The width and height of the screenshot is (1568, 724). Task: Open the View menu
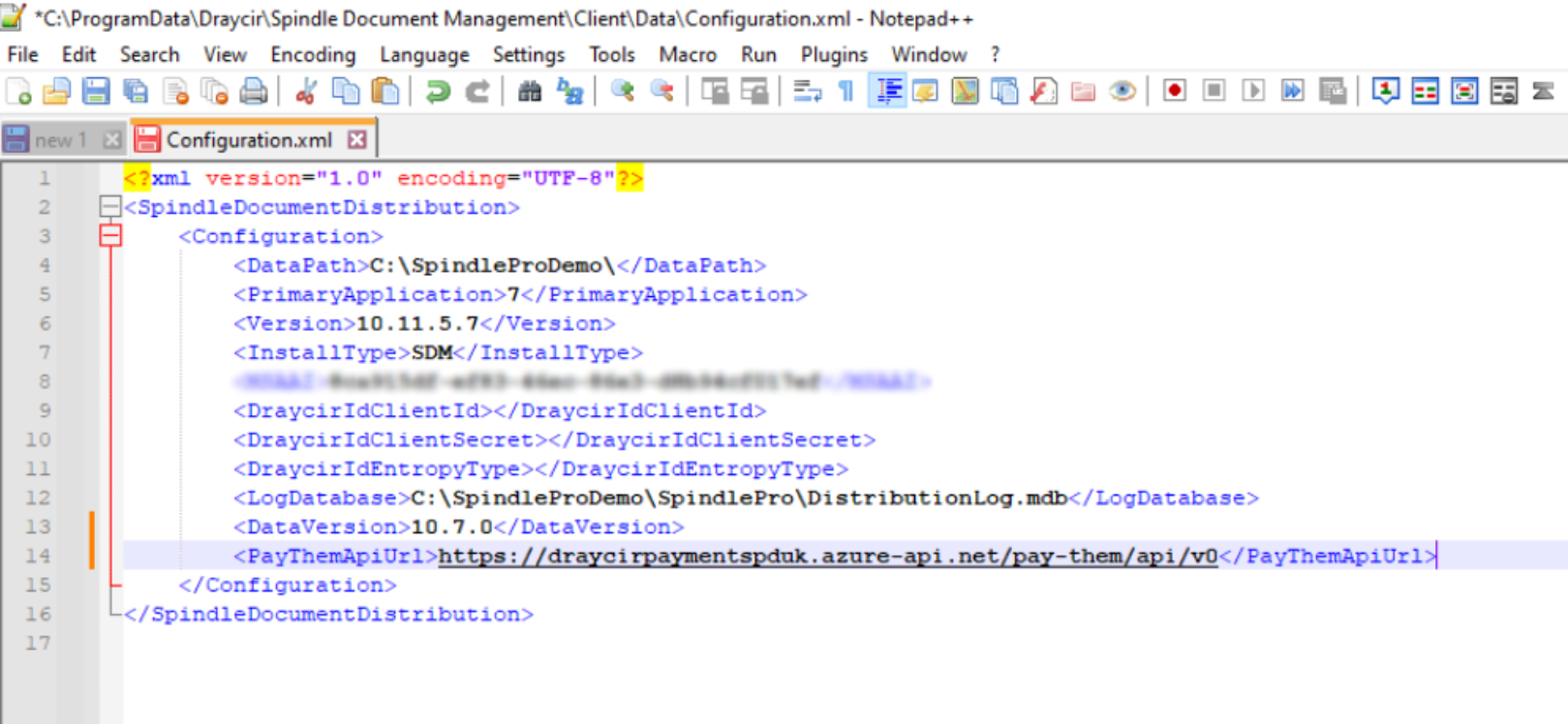point(225,54)
